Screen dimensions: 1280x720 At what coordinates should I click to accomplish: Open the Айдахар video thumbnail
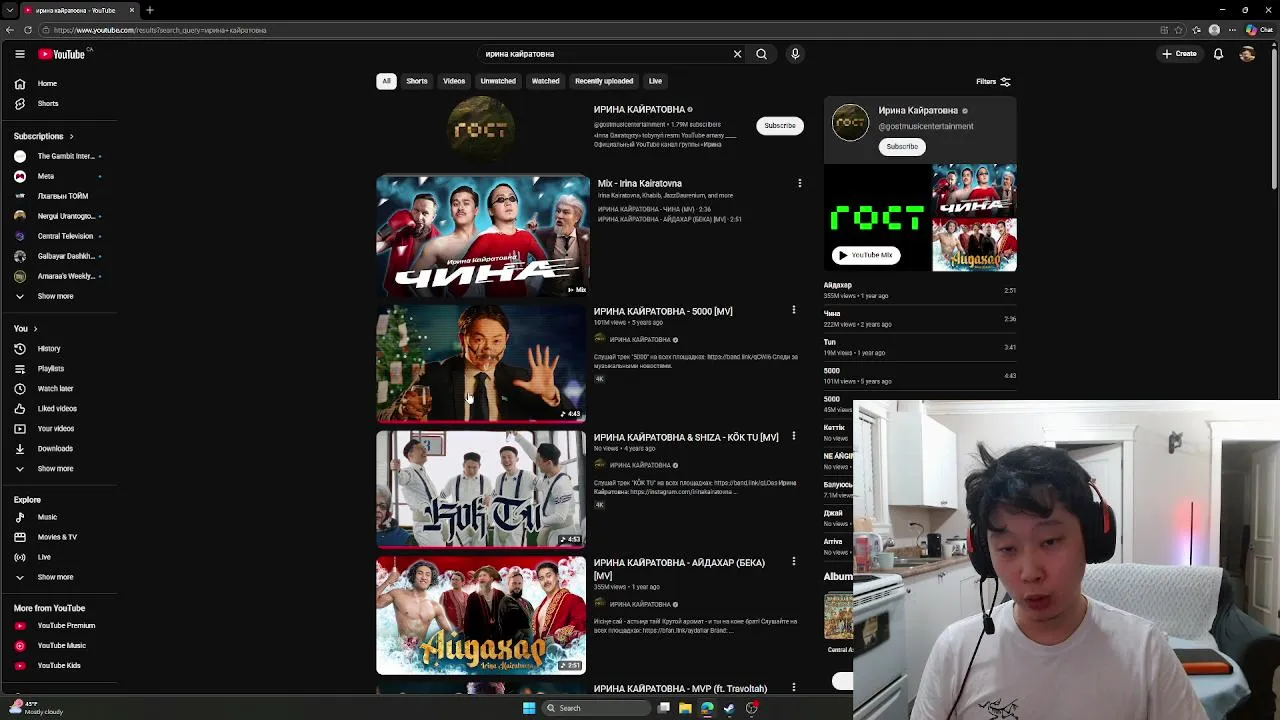coord(481,615)
